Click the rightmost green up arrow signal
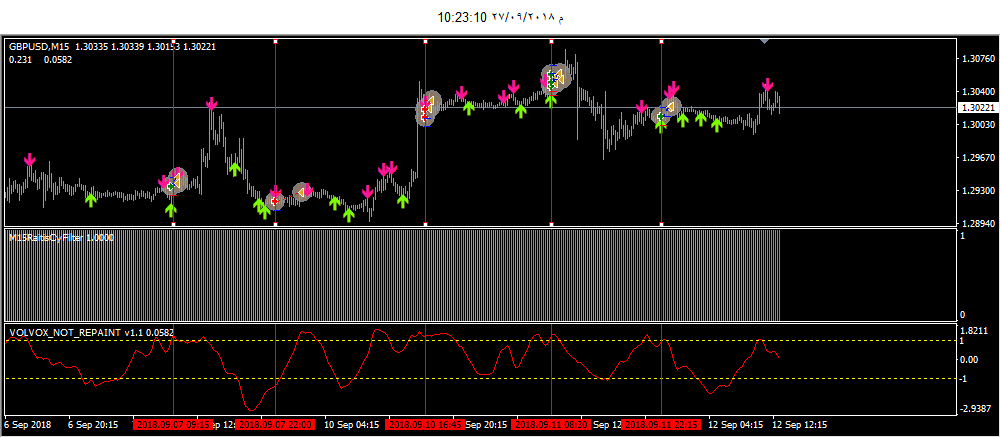The height and width of the screenshot is (438, 1001). (x=717, y=125)
